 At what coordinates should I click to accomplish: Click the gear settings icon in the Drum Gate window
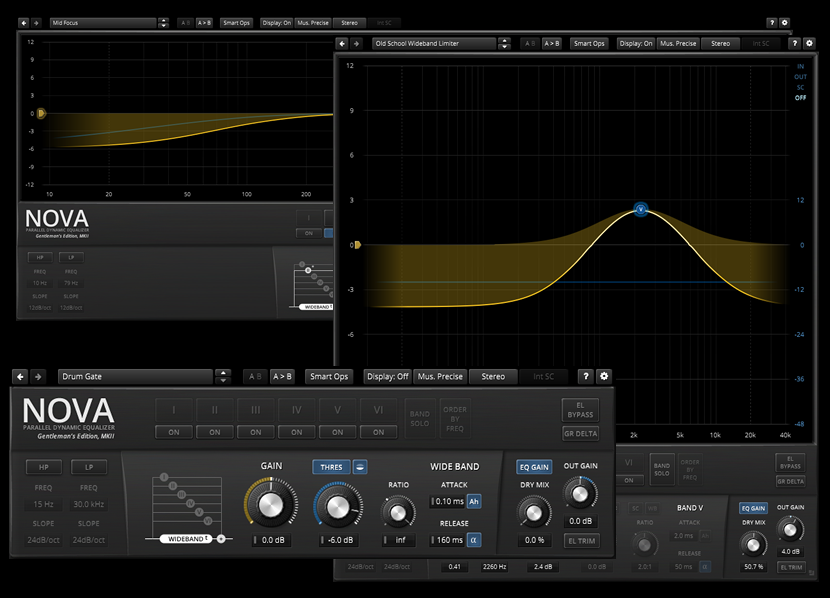[x=603, y=376]
